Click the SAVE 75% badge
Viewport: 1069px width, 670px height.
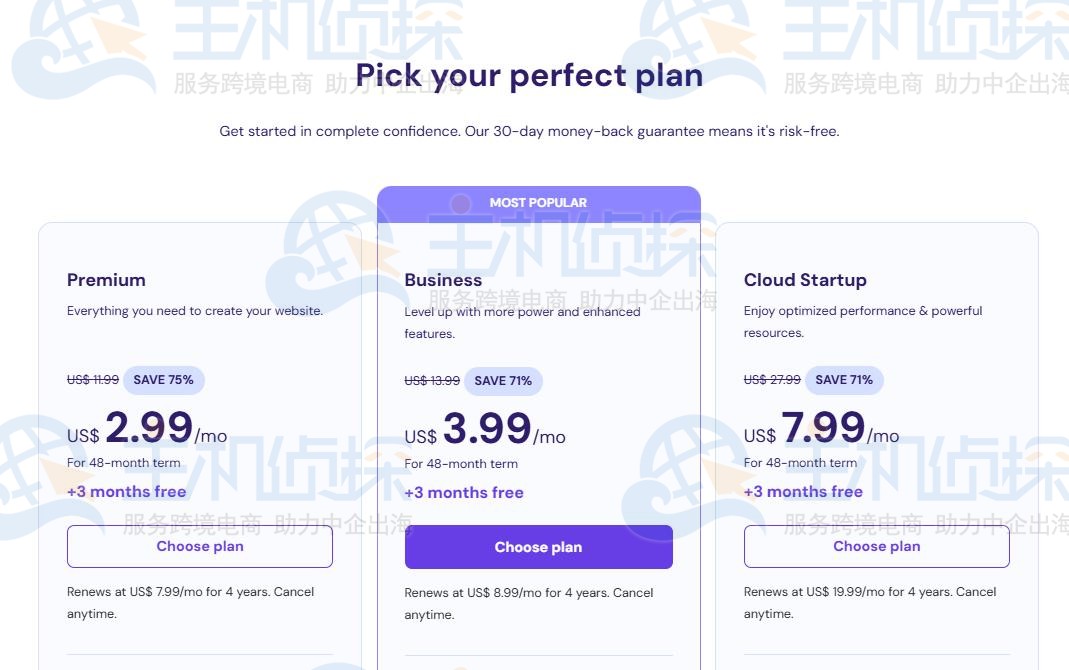pos(164,380)
